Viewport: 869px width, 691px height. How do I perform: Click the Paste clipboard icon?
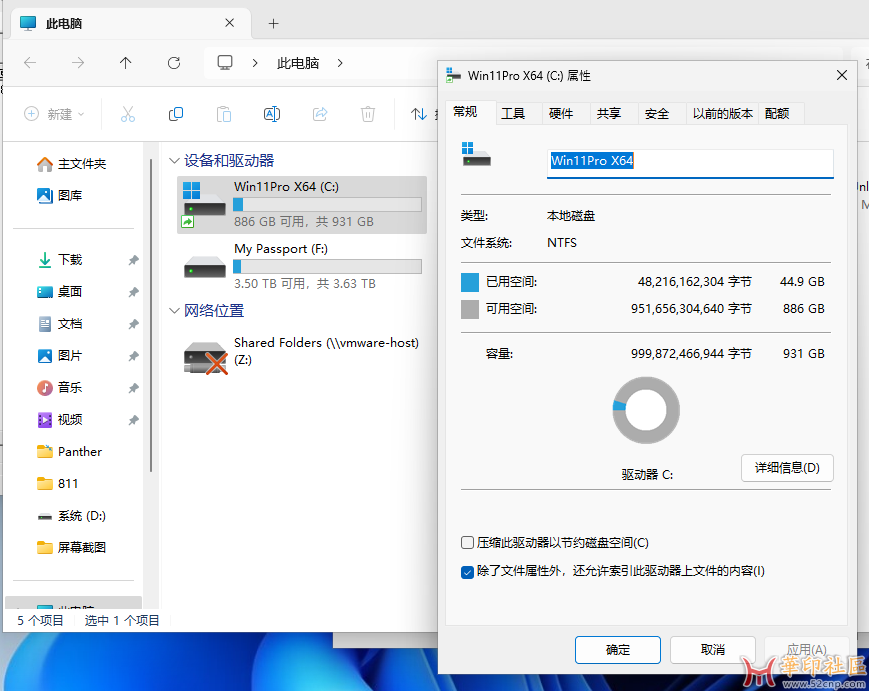pyautogui.click(x=224, y=114)
